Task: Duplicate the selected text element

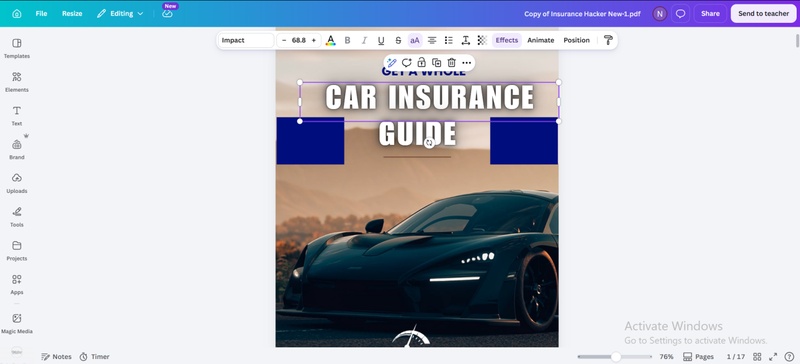Action: point(437,63)
